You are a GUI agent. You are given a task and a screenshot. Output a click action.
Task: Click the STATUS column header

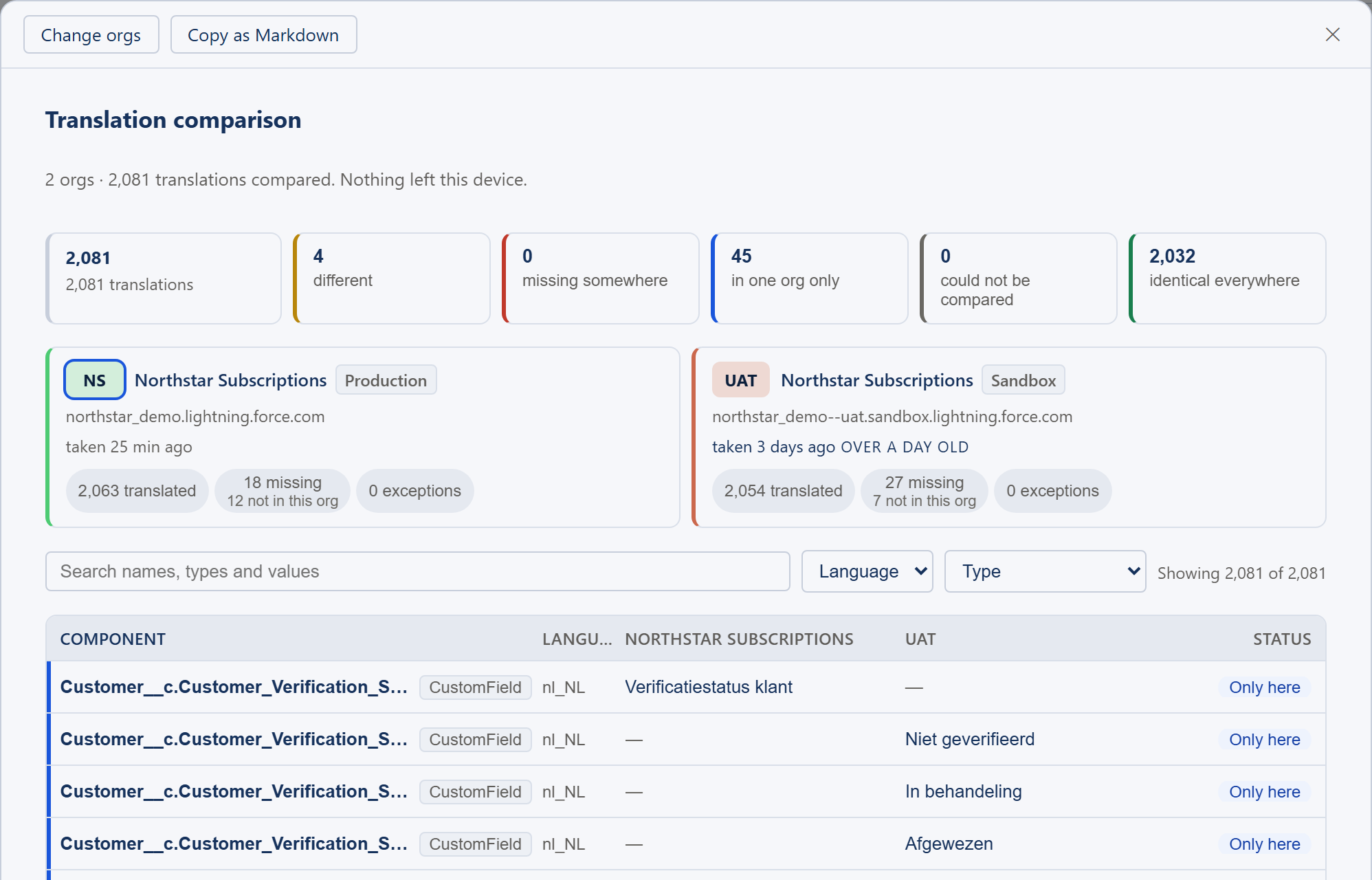(1282, 639)
